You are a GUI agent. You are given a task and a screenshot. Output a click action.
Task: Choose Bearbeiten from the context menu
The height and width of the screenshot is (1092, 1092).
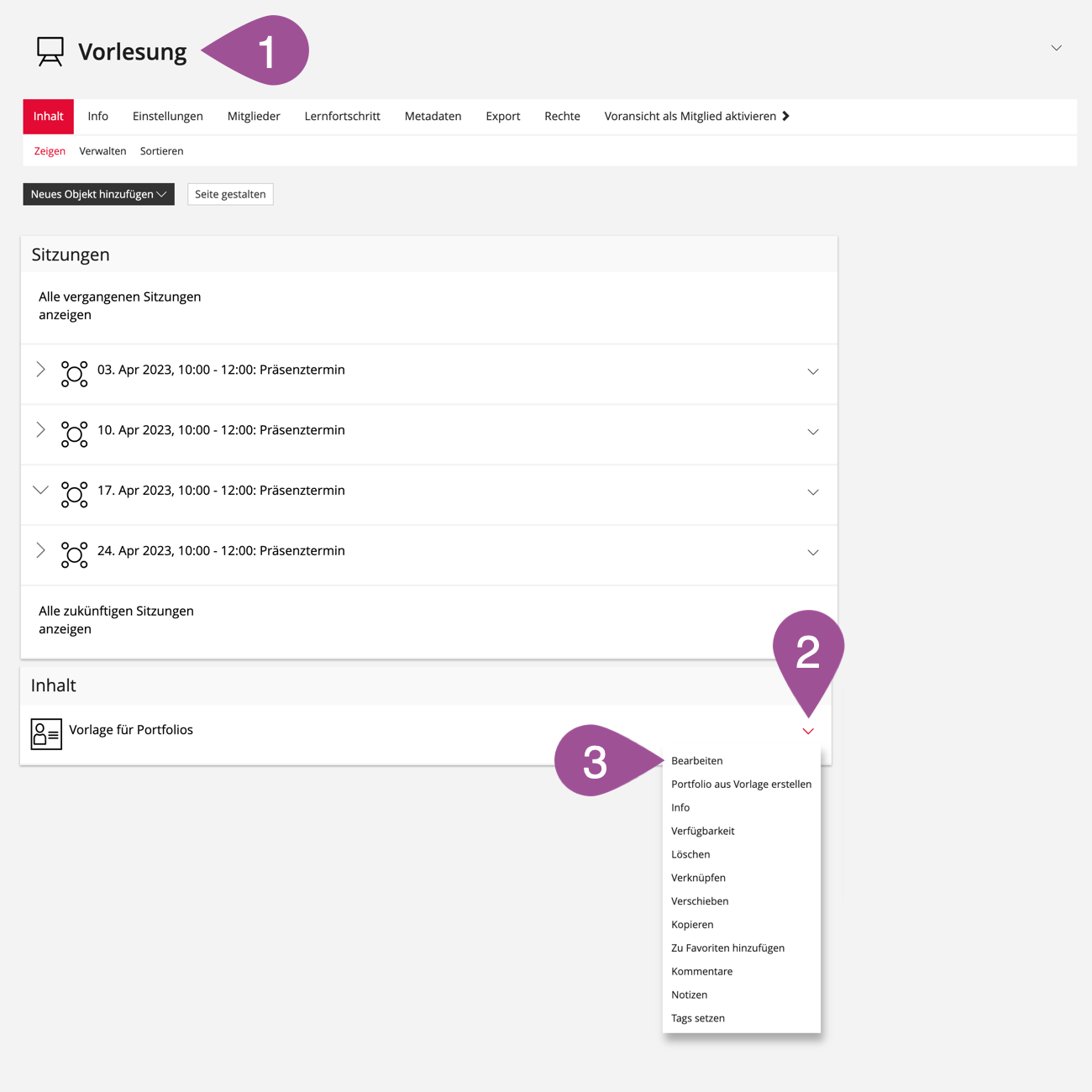click(x=696, y=761)
